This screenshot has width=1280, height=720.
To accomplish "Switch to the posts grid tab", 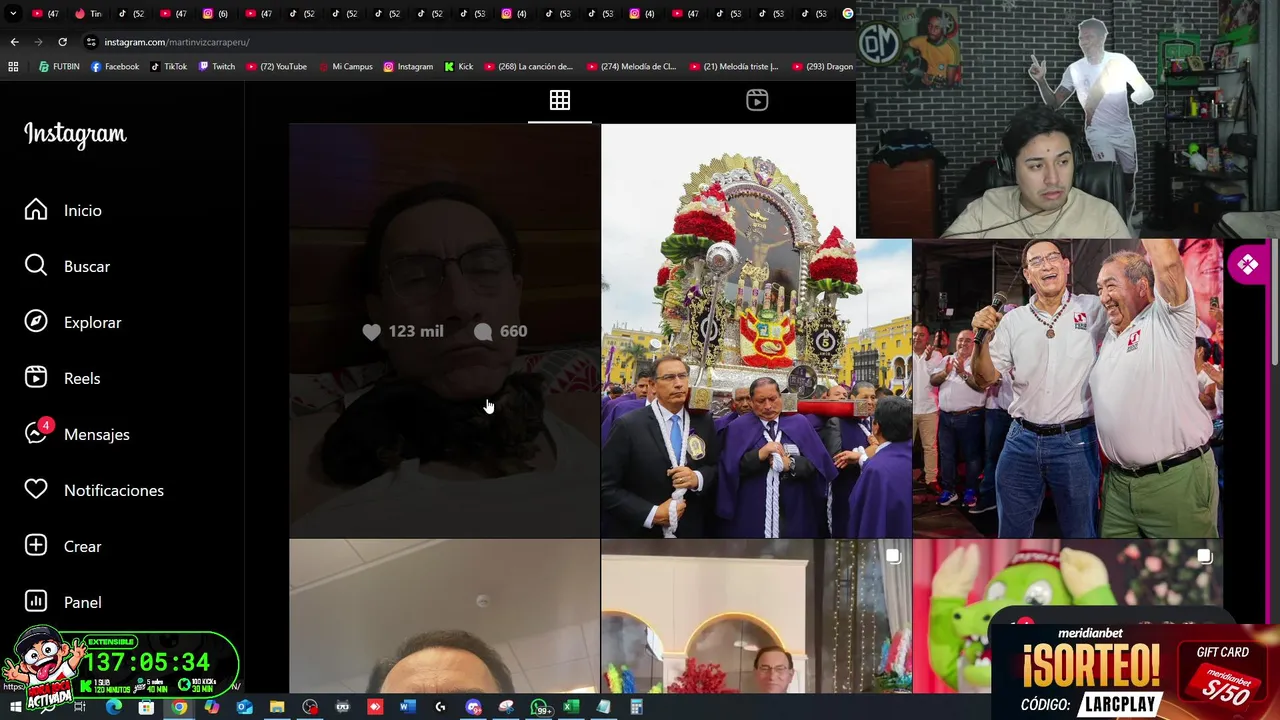I will [560, 100].
